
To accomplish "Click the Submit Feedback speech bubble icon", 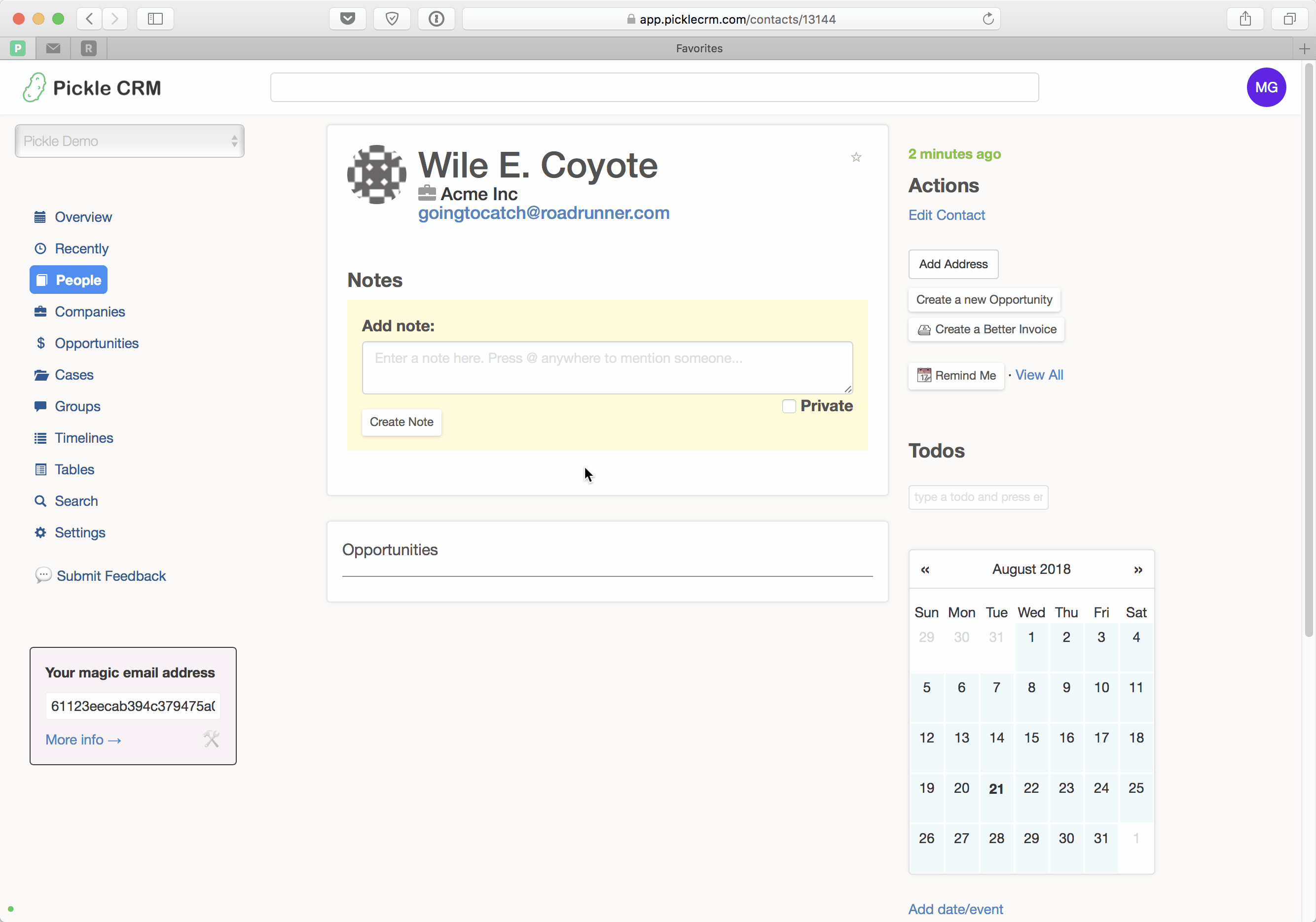I will 43,575.
